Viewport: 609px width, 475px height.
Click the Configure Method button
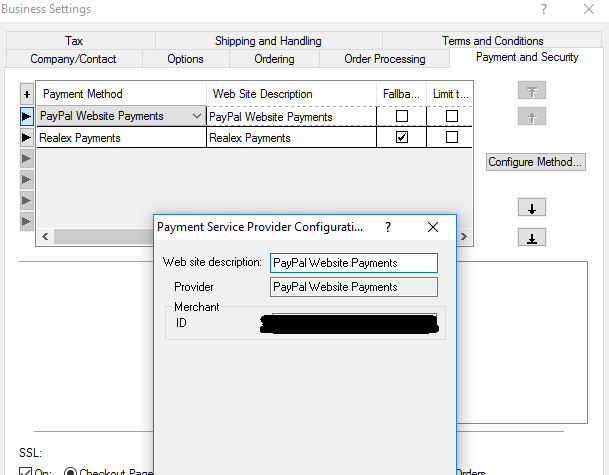536,162
